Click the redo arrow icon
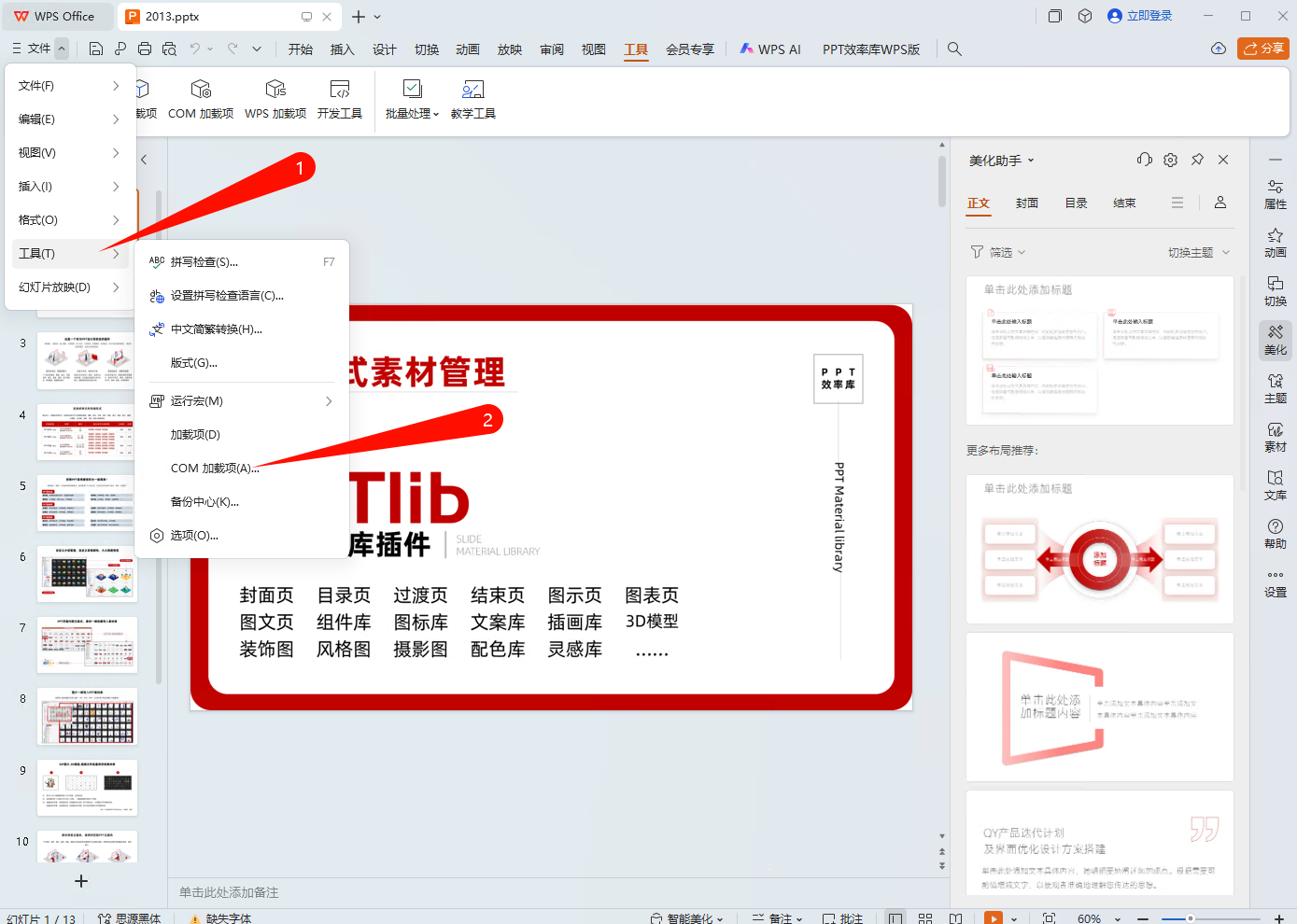Viewport: 1297px width, 924px height. pos(233,49)
